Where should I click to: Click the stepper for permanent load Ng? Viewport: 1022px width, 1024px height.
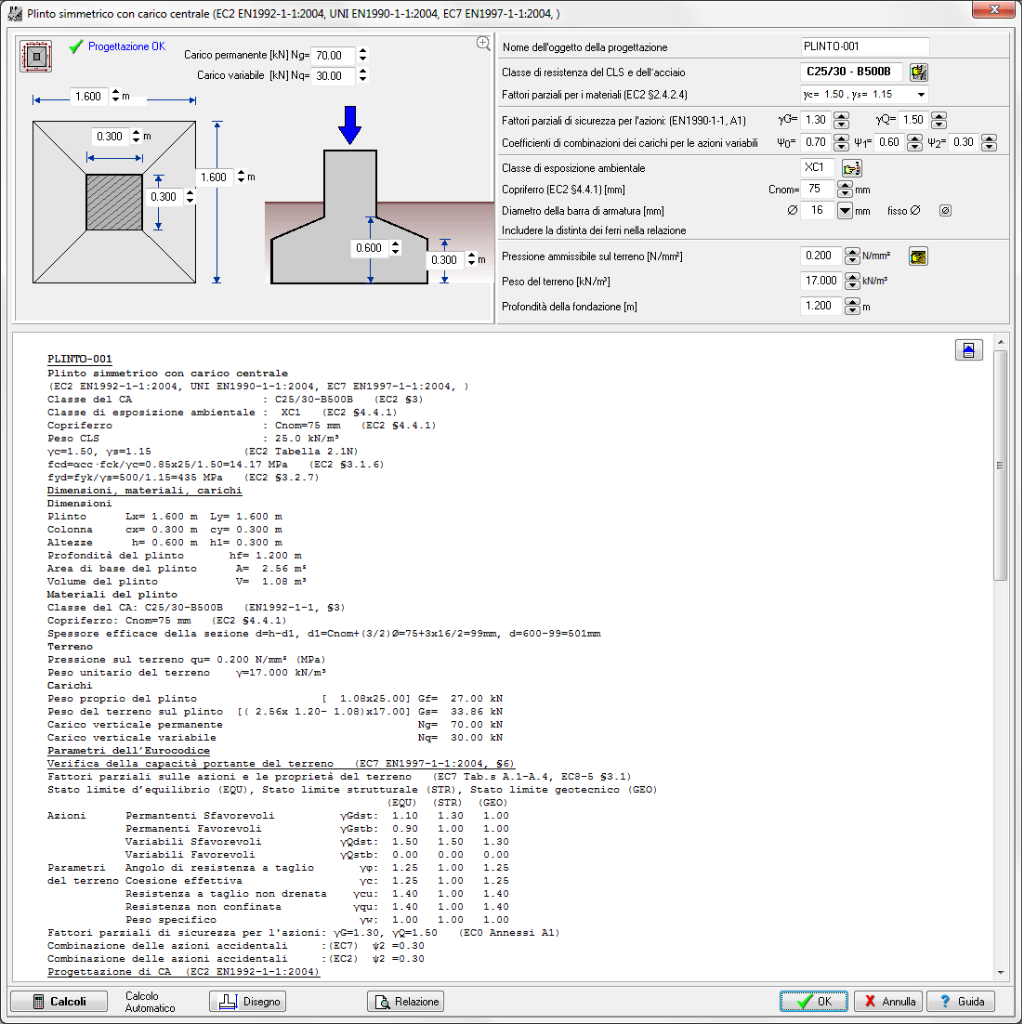[x=363, y=56]
